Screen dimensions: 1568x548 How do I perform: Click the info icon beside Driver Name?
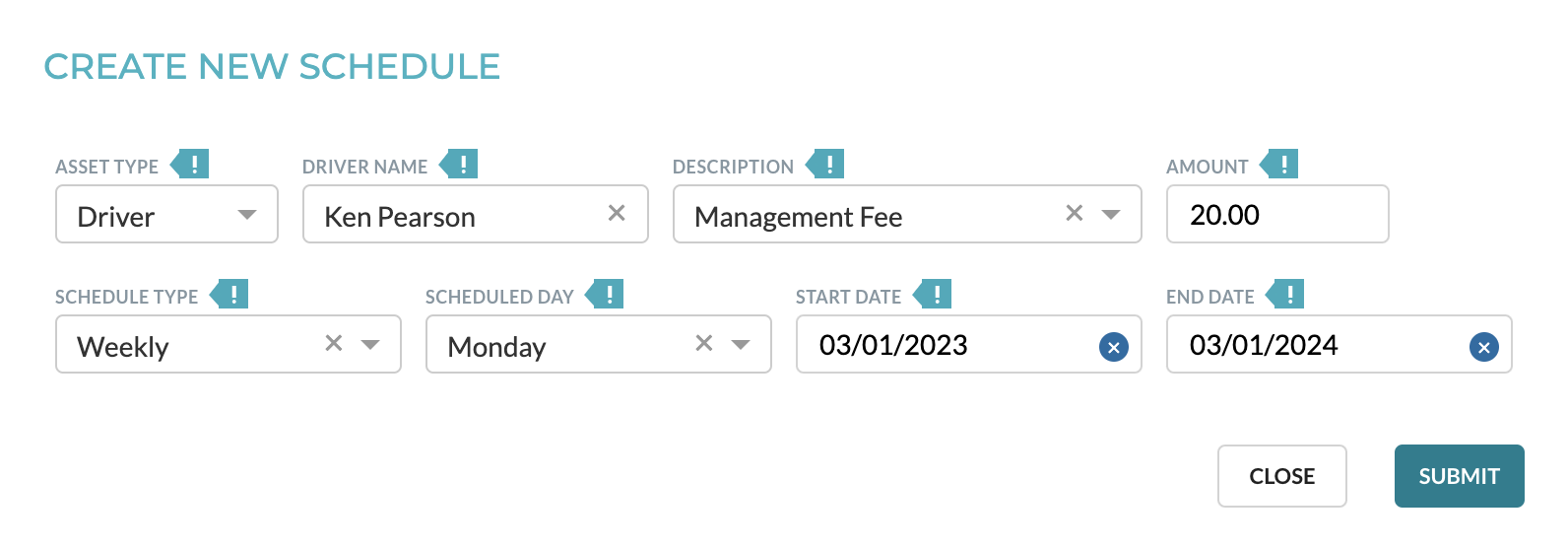[460, 165]
